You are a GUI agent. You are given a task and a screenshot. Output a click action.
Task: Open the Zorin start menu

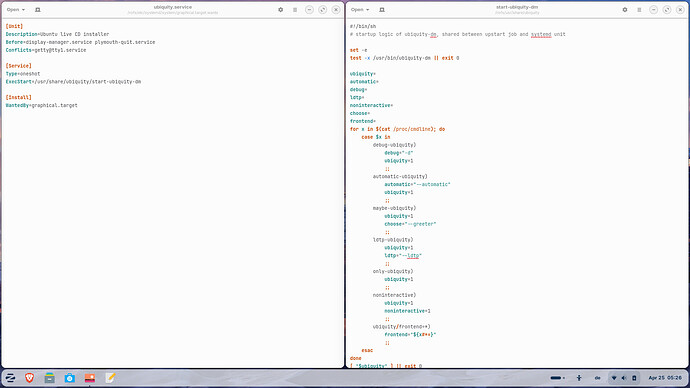10,378
